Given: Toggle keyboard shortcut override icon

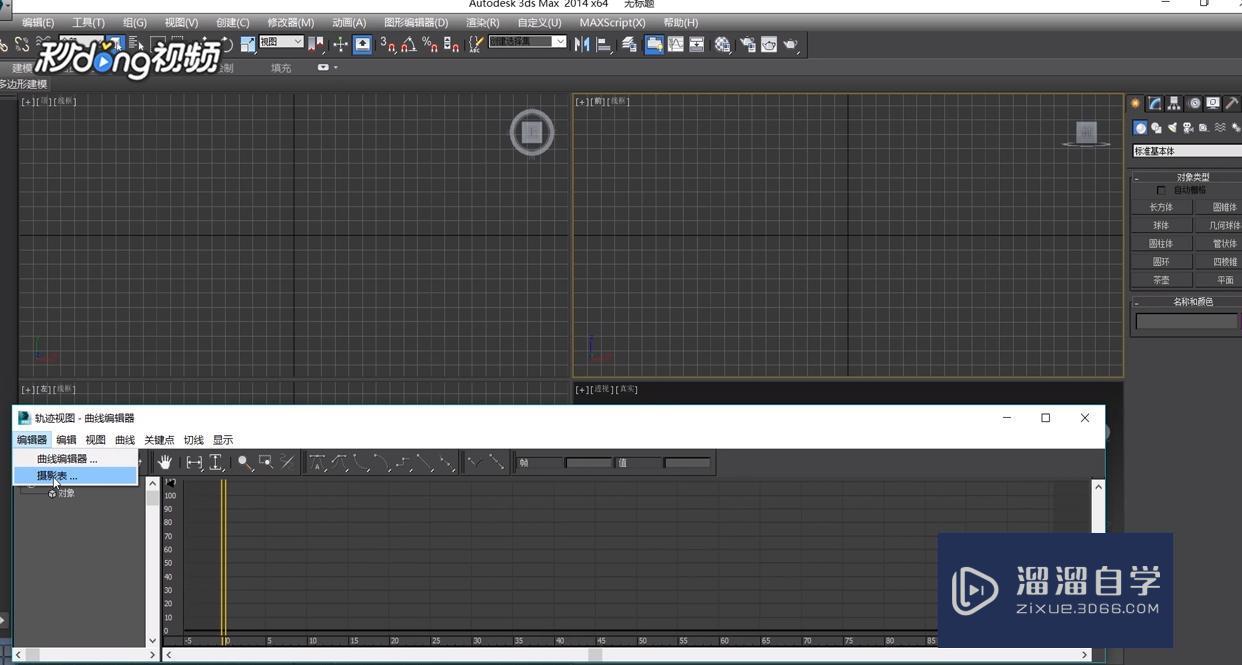Looking at the screenshot, I should coord(362,44).
